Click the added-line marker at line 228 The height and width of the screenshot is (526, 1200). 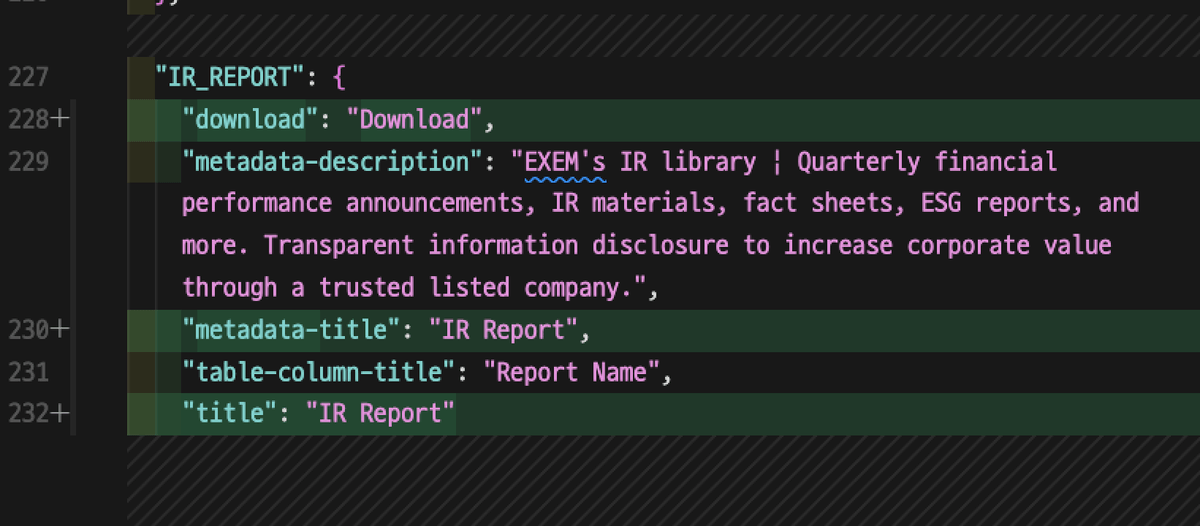(59, 120)
